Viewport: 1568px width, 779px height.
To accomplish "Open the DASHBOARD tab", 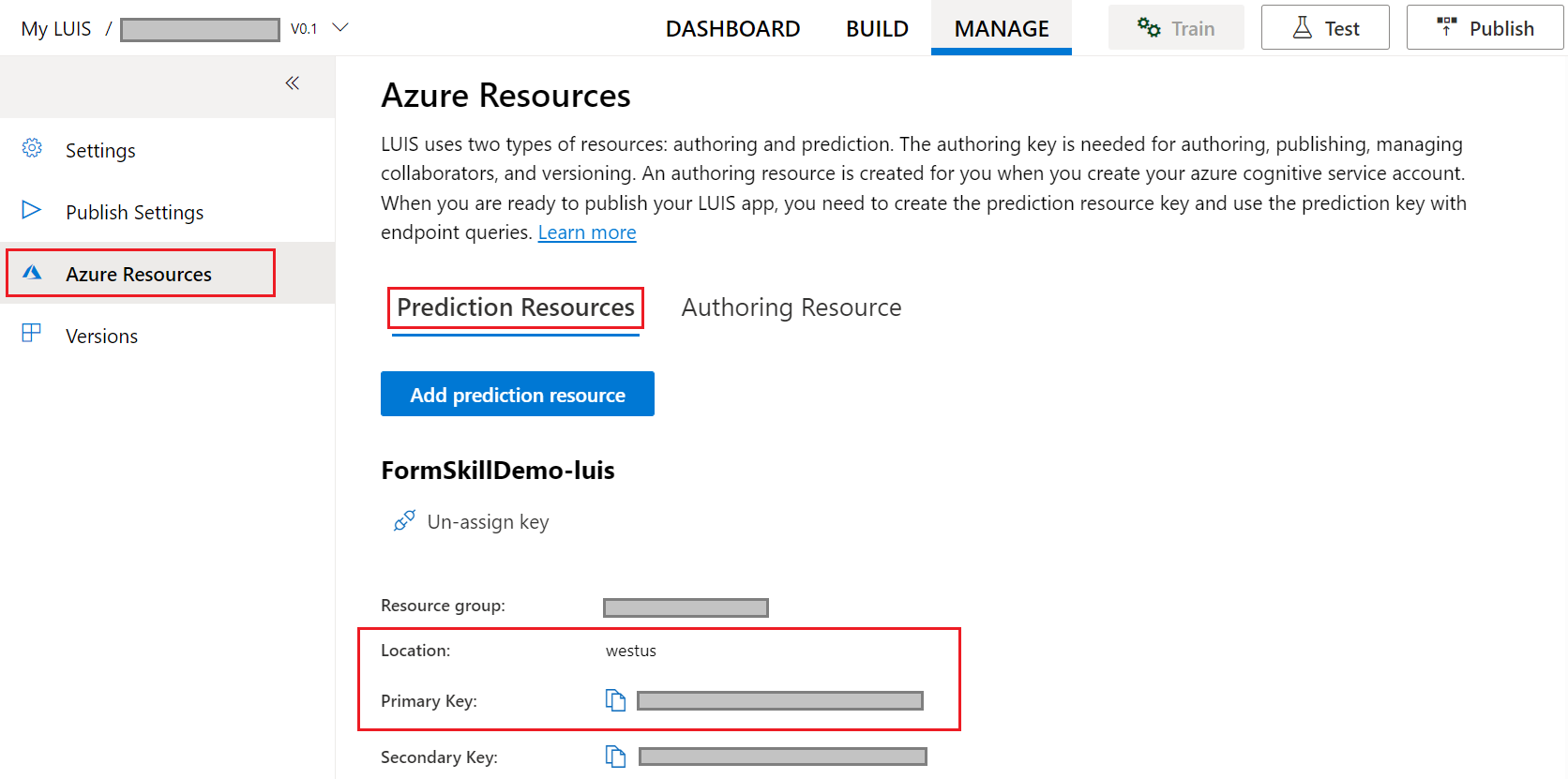I will coord(732,29).
